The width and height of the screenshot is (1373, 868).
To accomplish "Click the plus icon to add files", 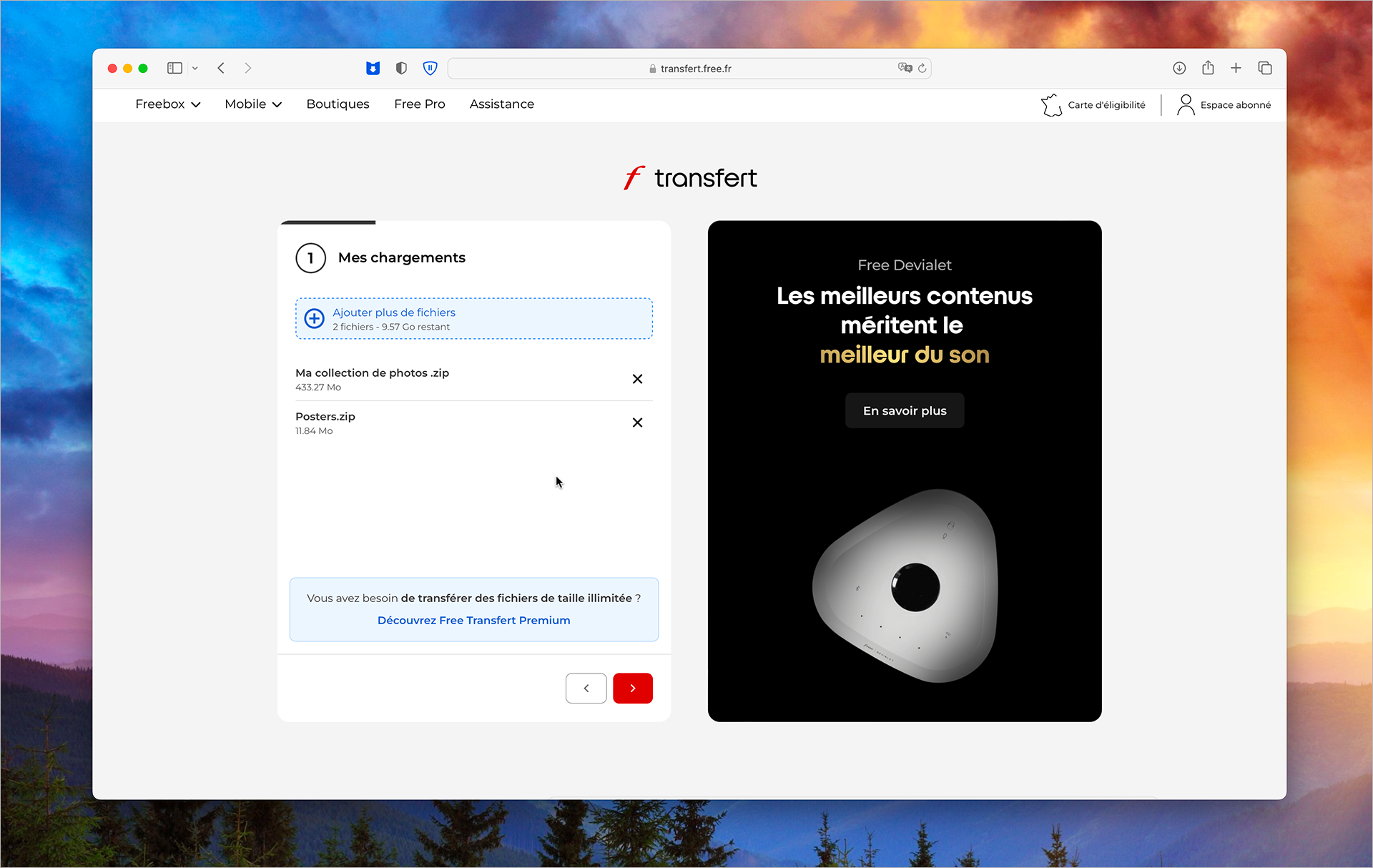I will point(315,319).
